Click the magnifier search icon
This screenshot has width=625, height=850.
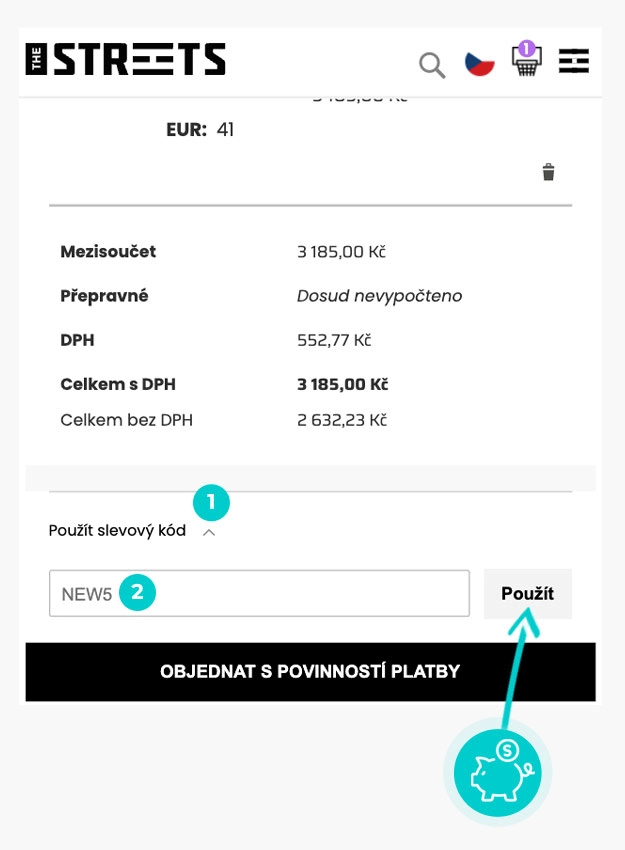[x=432, y=65]
